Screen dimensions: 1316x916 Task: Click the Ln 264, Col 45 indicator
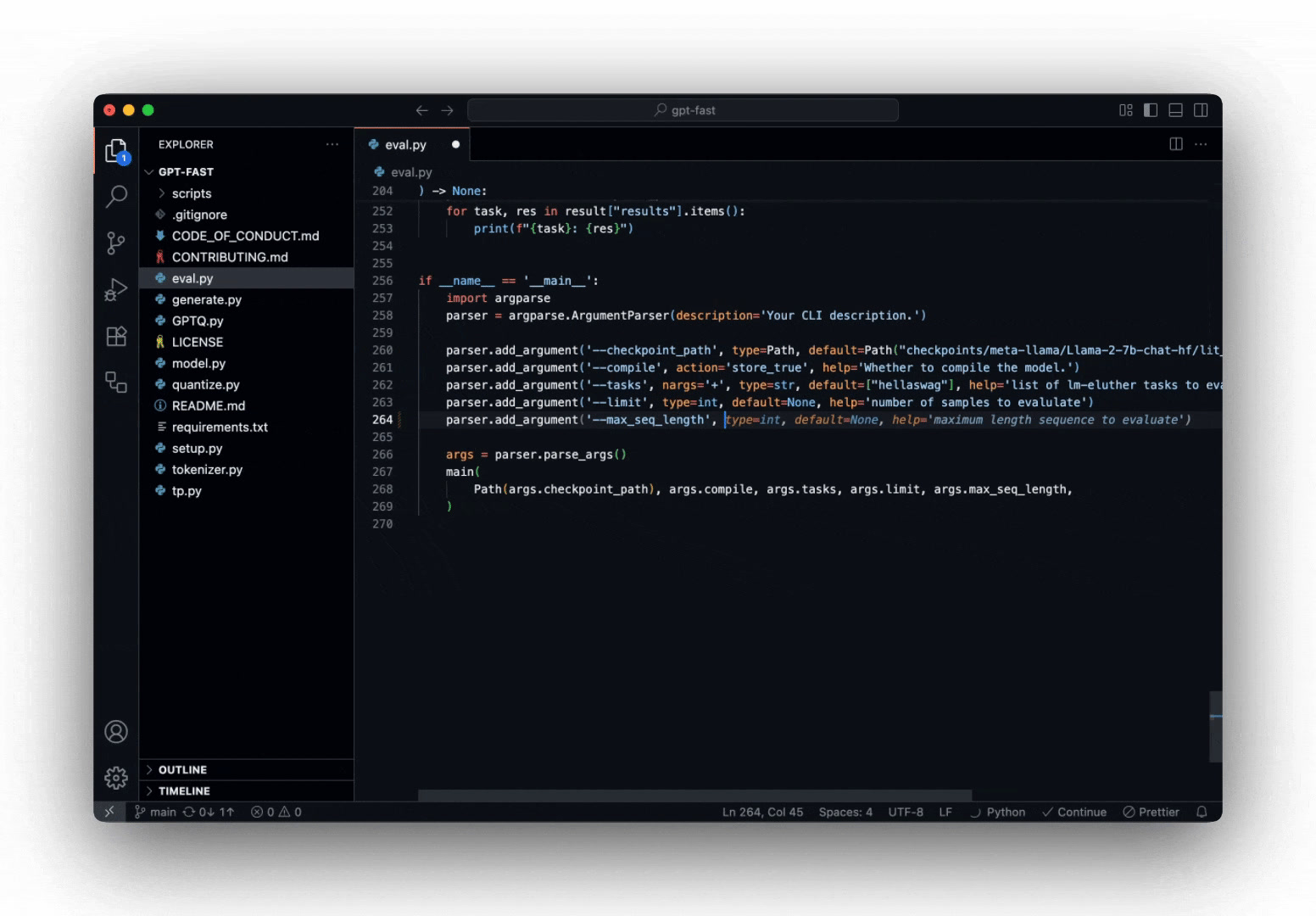762,812
